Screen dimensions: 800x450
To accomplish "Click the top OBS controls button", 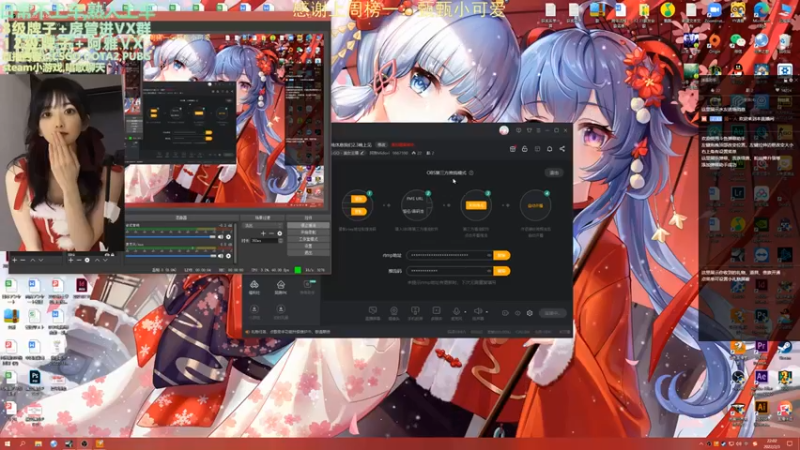I will pyautogui.click(x=308, y=226).
